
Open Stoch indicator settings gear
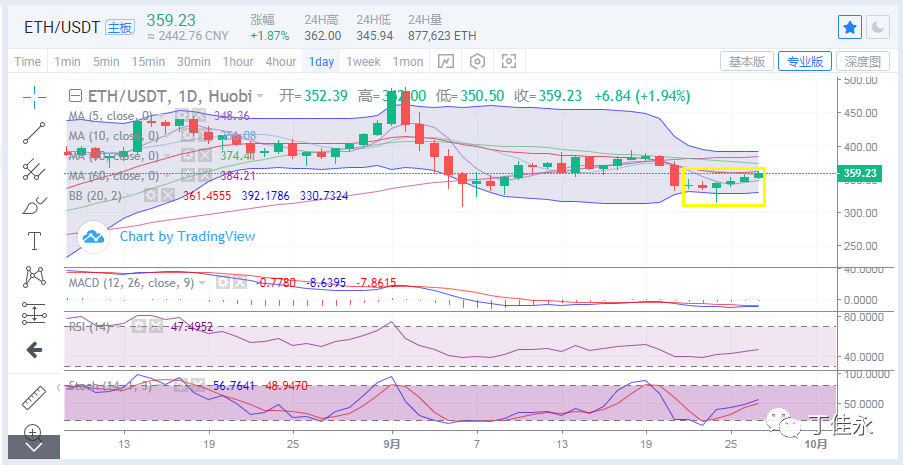point(181,385)
